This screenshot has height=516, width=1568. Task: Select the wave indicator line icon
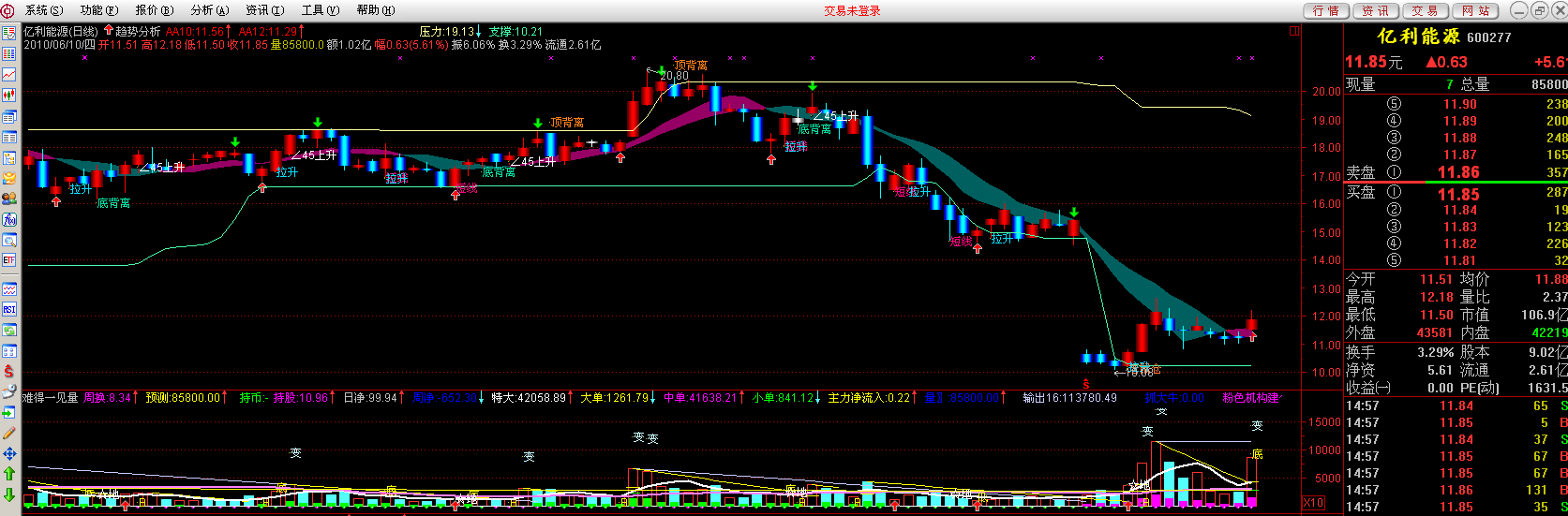pos(8,288)
